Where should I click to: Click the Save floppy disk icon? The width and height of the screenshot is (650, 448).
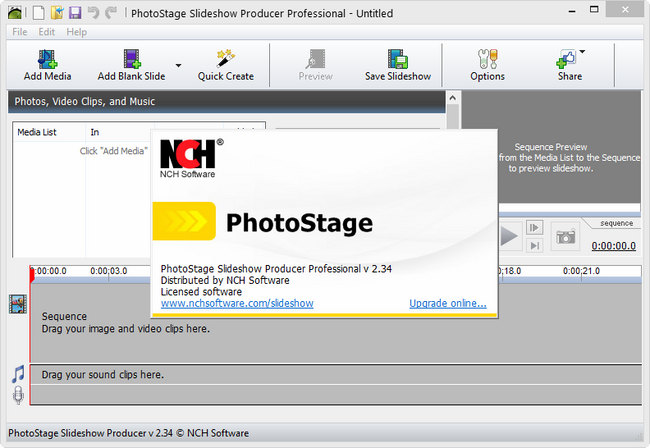[75, 12]
